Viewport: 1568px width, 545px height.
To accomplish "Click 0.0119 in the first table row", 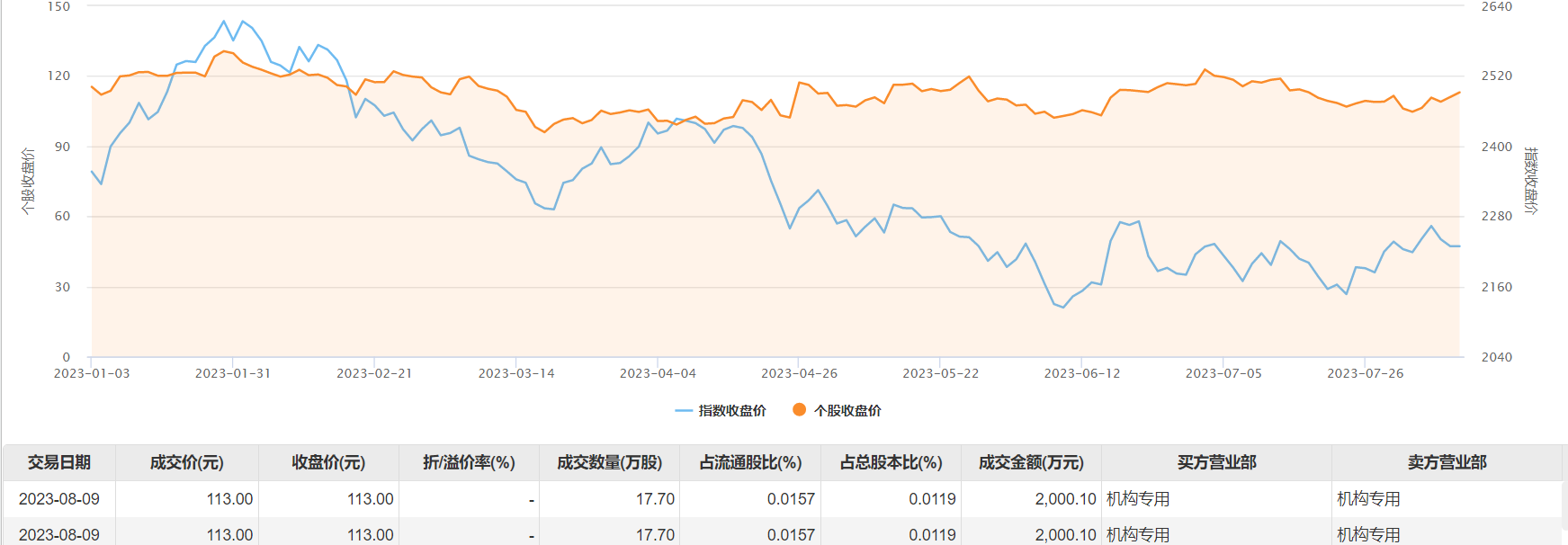I will point(932,499).
